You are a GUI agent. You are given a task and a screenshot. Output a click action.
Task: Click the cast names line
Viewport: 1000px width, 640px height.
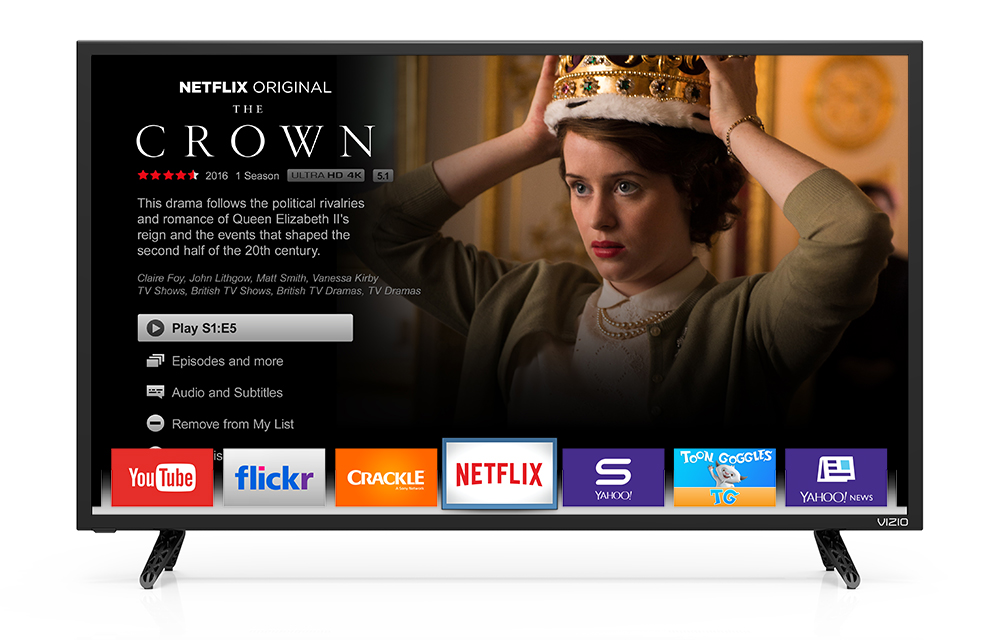tap(258, 278)
